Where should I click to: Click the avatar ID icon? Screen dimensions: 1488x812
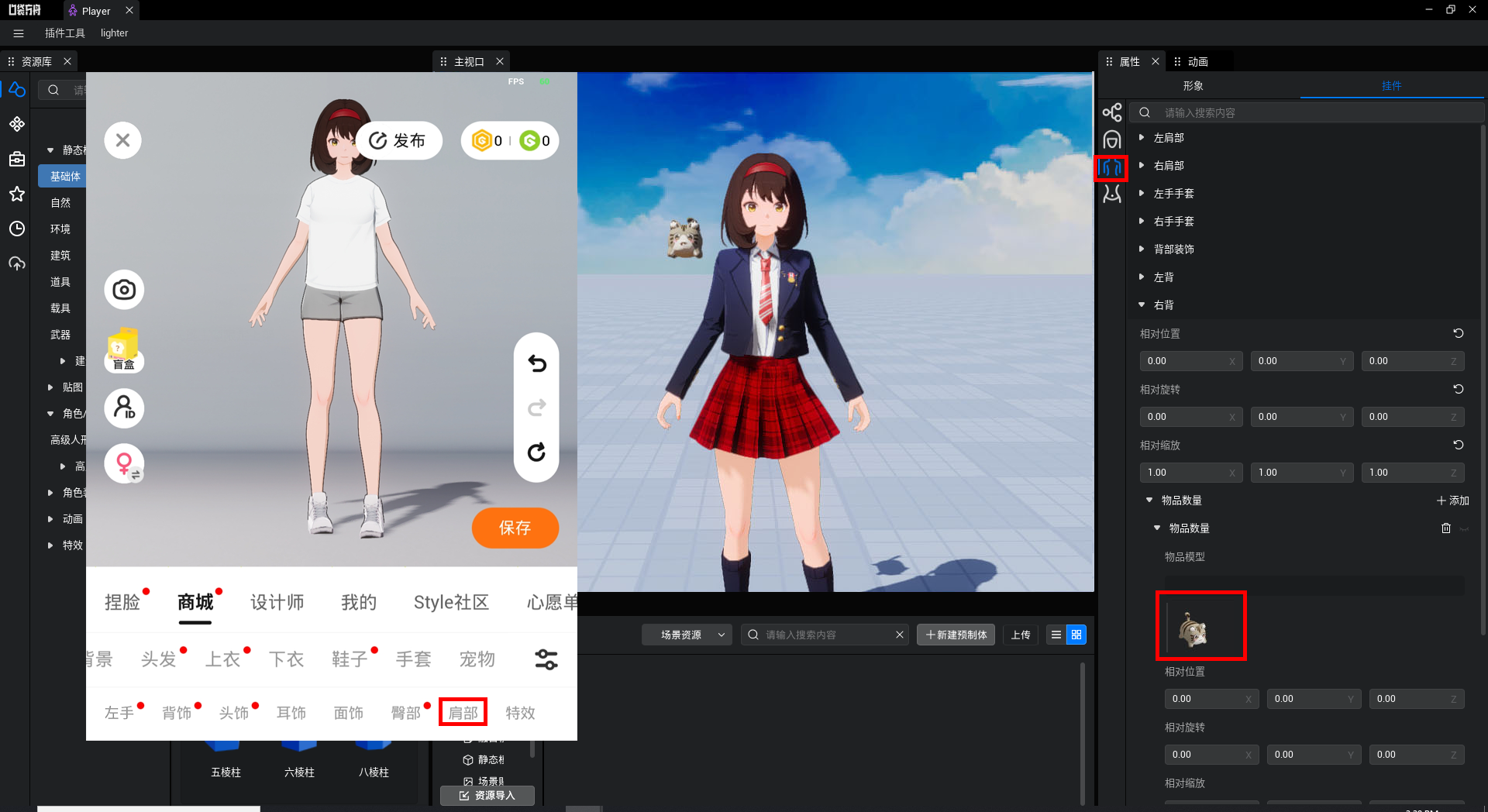tap(124, 408)
